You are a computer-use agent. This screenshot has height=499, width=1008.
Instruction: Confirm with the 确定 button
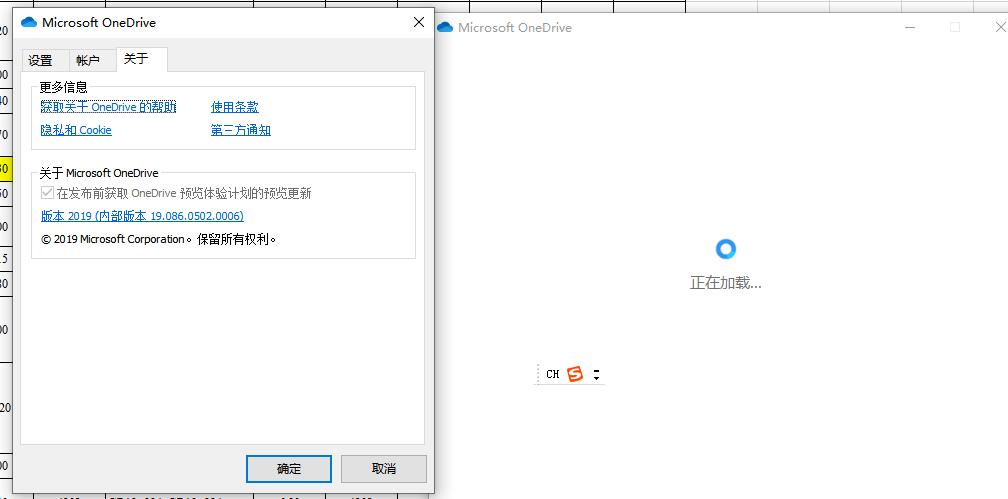[289, 469]
